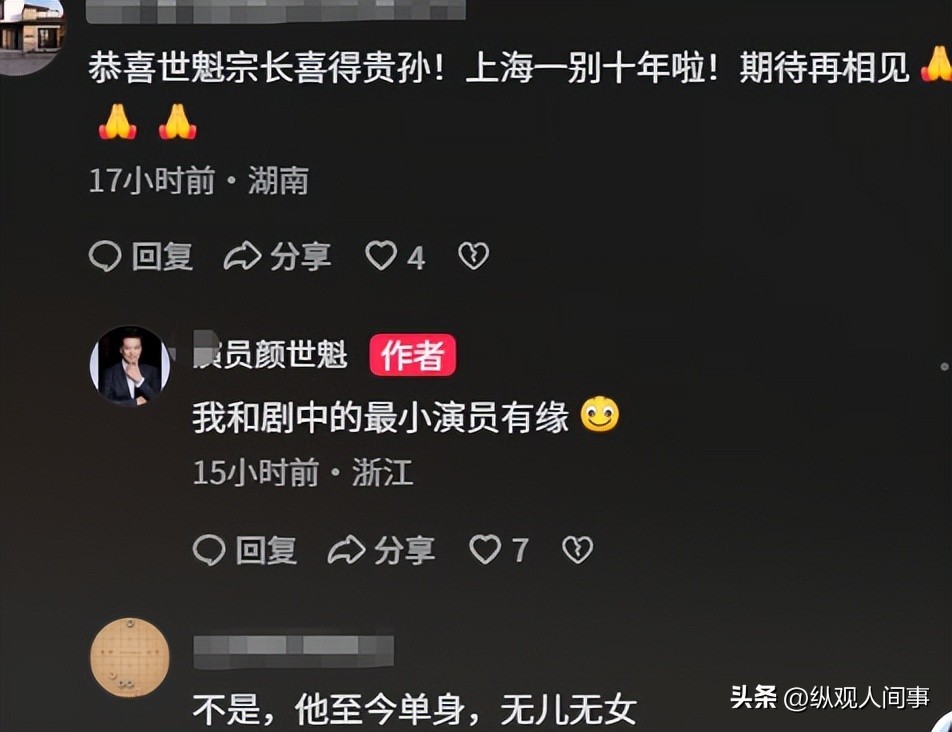
Task: Dislike the Hunan comment via broken heart
Action: (x=474, y=256)
